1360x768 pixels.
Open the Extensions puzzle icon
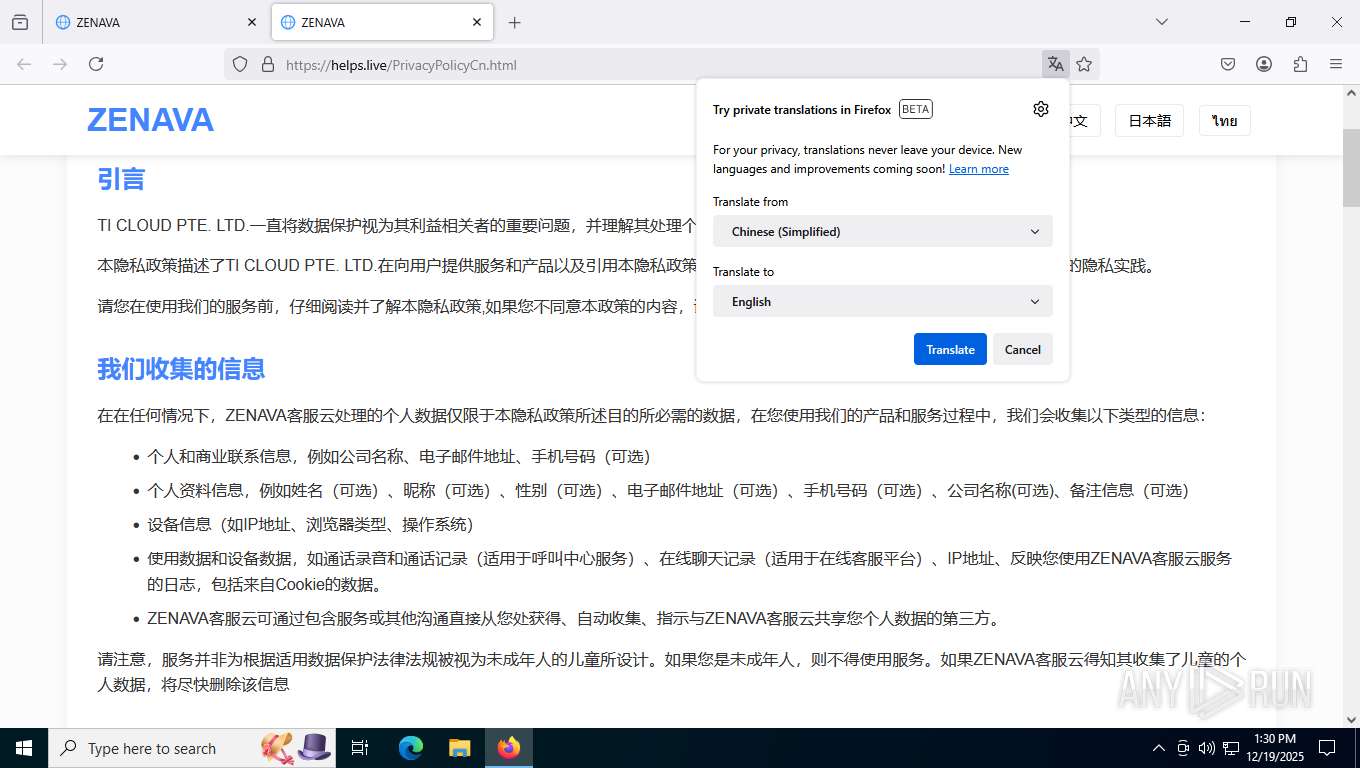(1300, 64)
